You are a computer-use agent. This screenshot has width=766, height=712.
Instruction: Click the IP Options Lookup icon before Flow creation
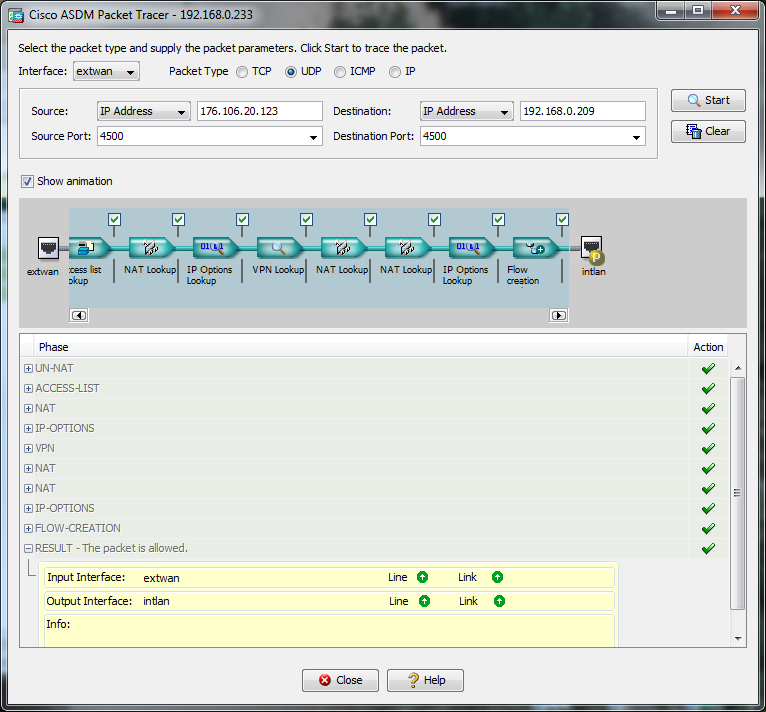[x=471, y=248]
